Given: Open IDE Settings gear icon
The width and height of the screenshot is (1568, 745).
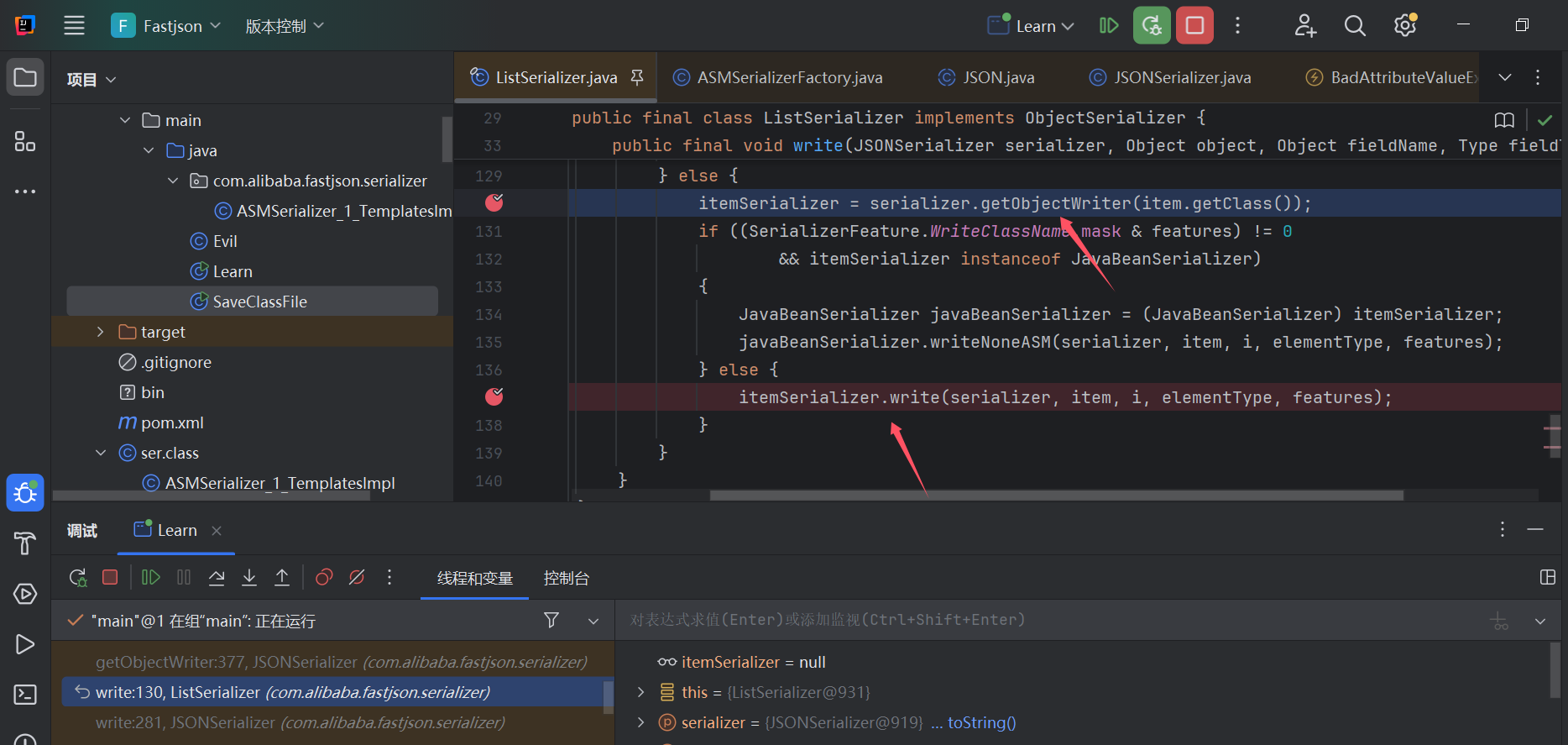Looking at the screenshot, I should click(x=1405, y=25).
